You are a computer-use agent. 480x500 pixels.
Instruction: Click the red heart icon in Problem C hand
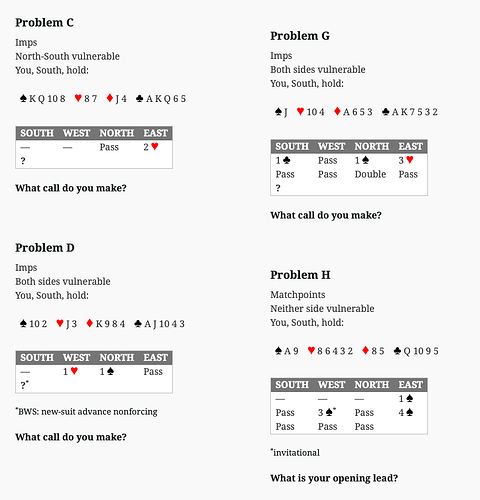pos(78,98)
